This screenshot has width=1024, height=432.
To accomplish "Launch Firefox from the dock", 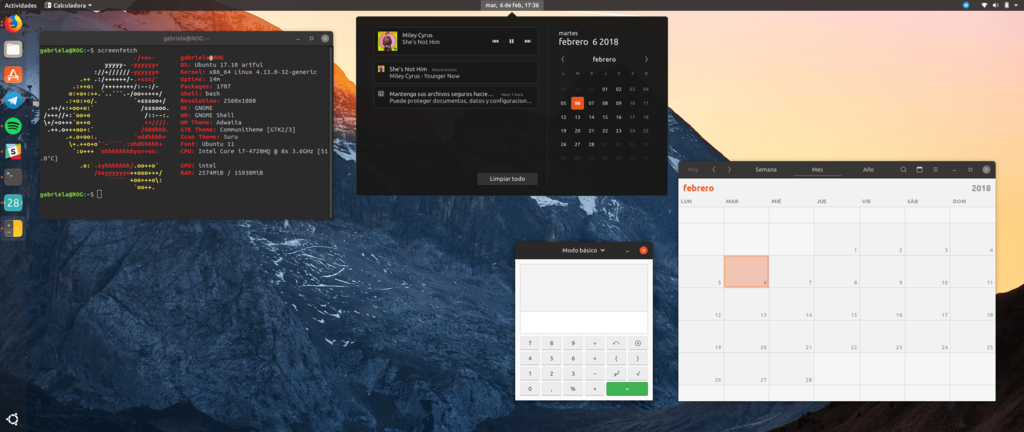I will coord(13,24).
